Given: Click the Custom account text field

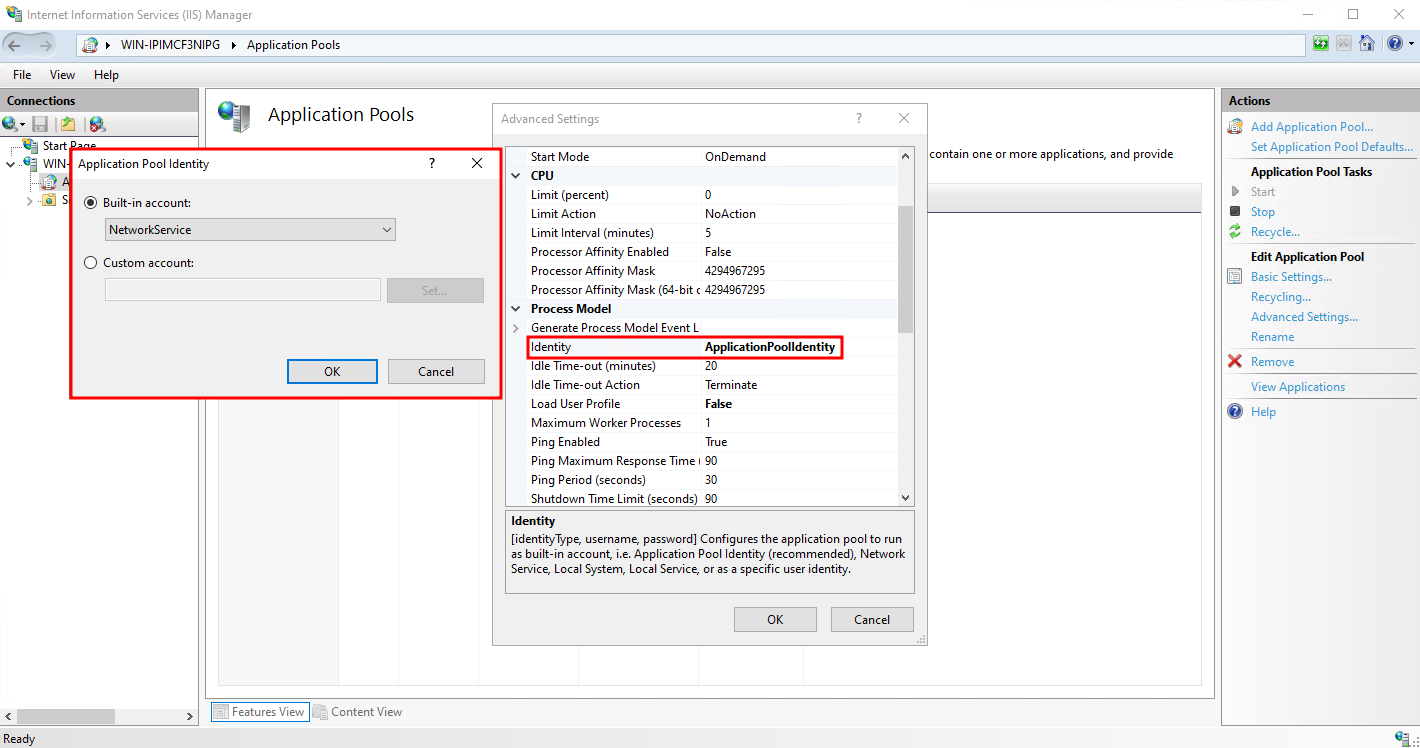Looking at the screenshot, I should (243, 290).
